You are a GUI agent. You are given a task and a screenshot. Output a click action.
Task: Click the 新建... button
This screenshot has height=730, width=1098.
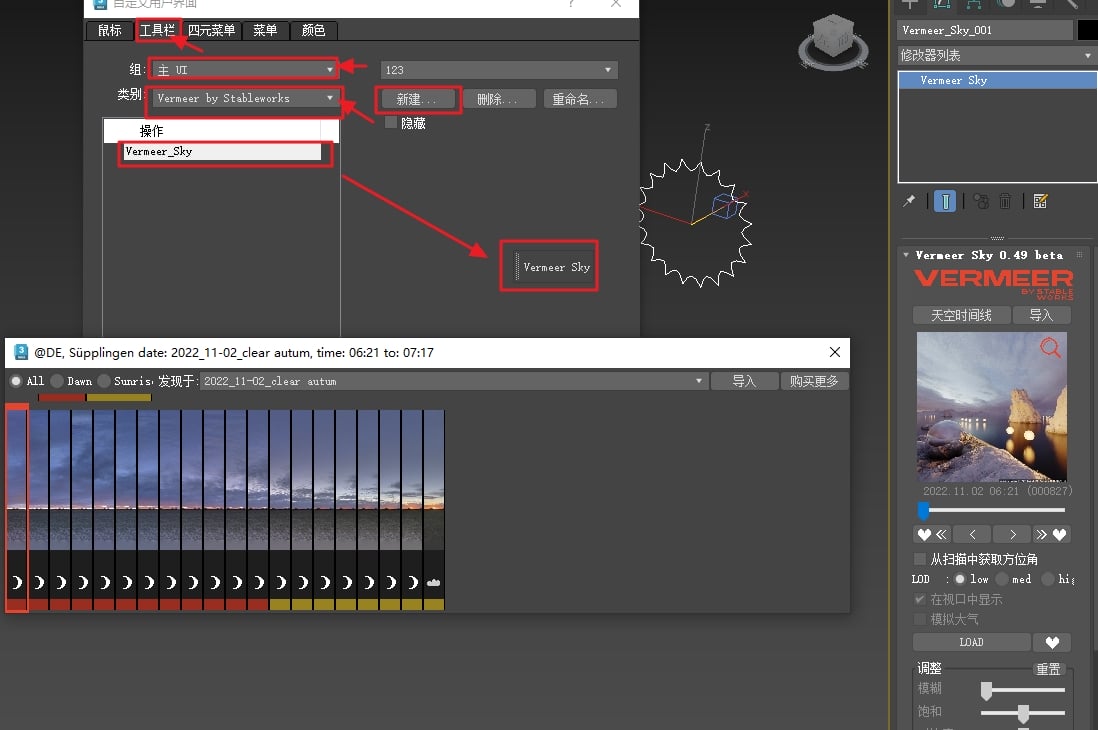click(417, 99)
